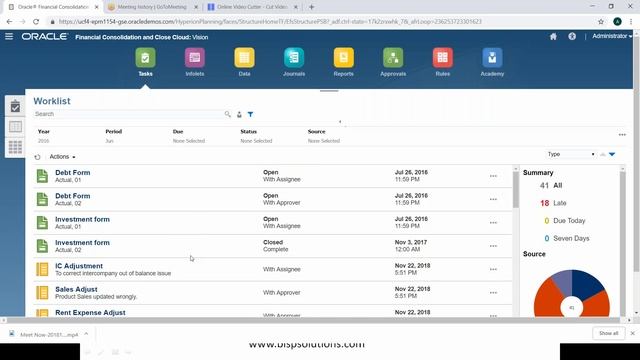Go to the Oracle home icon
This screenshot has width=640, height=360.
tap(553, 36)
